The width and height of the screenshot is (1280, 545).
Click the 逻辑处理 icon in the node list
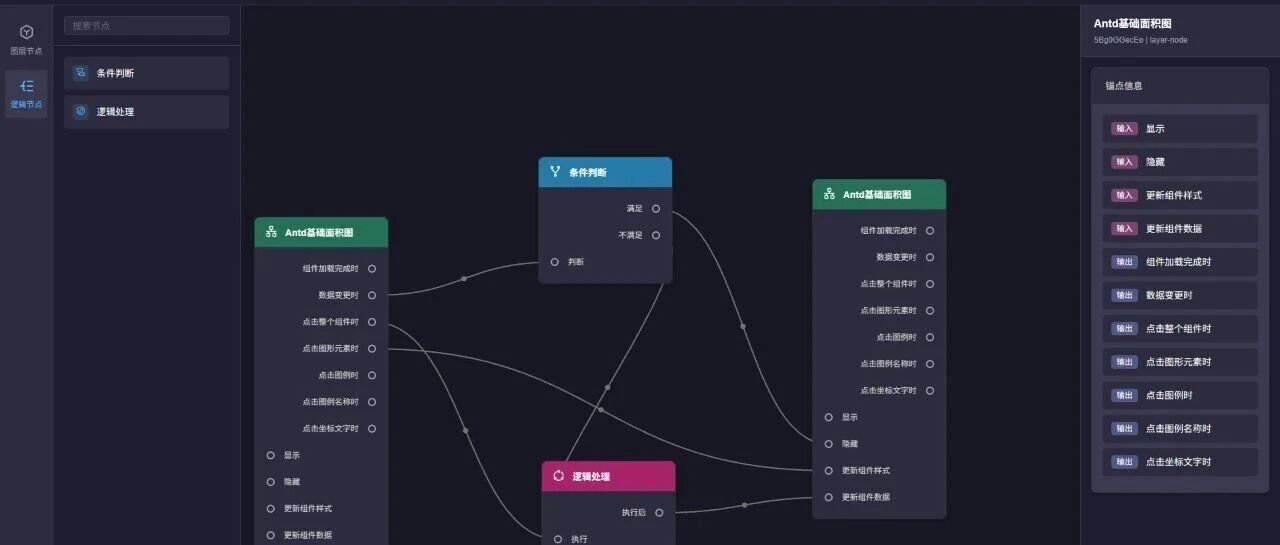coord(81,111)
